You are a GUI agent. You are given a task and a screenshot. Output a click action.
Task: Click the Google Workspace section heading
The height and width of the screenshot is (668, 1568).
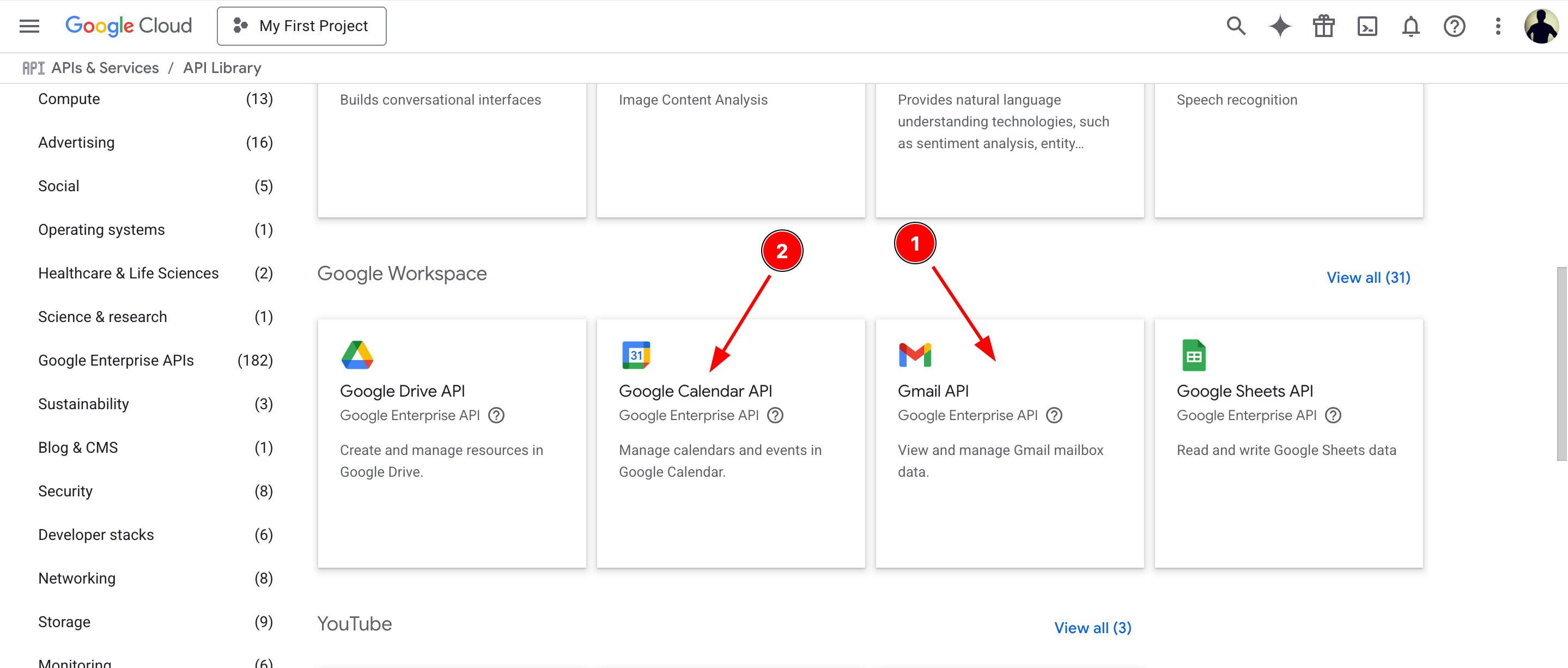pyautogui.click(x=402, y=274)
